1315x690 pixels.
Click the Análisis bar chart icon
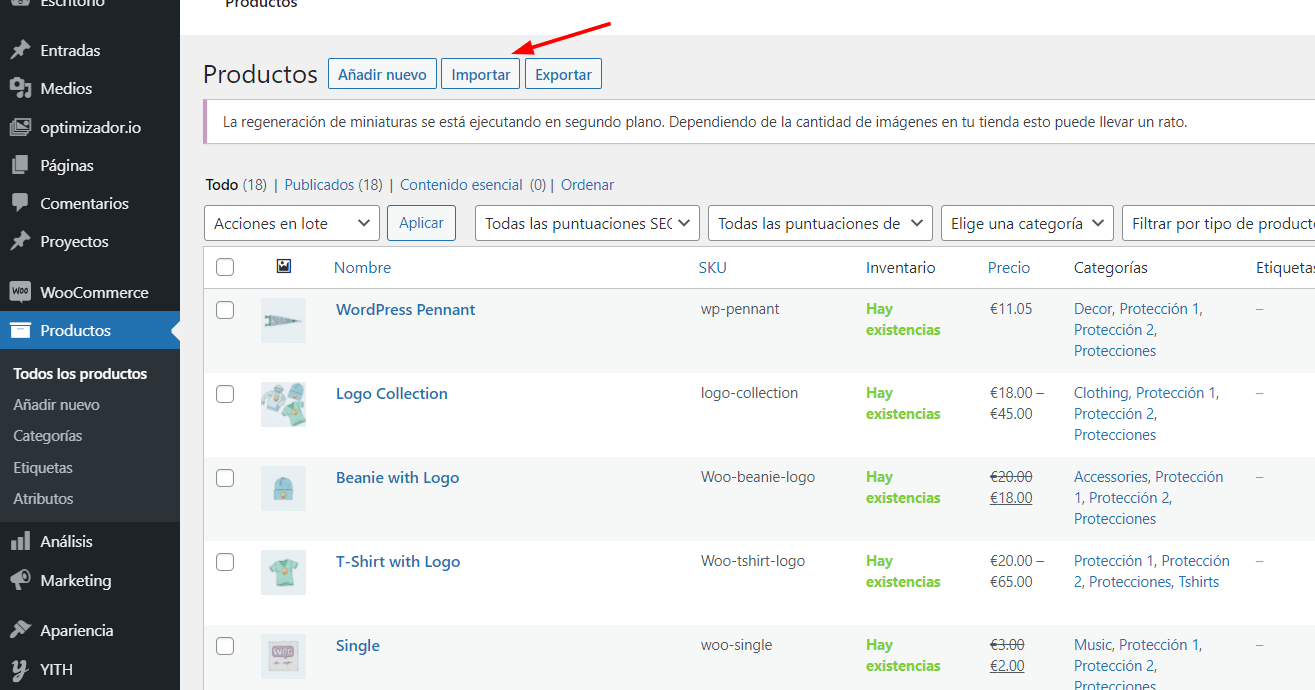[x=20, y=541]
